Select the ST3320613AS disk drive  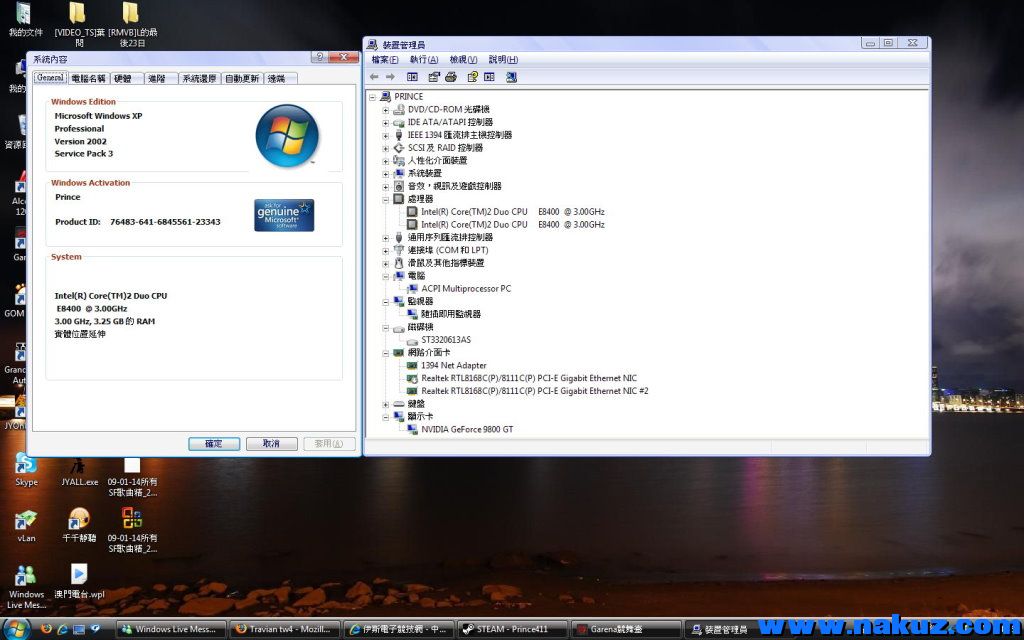coord(446,340)
